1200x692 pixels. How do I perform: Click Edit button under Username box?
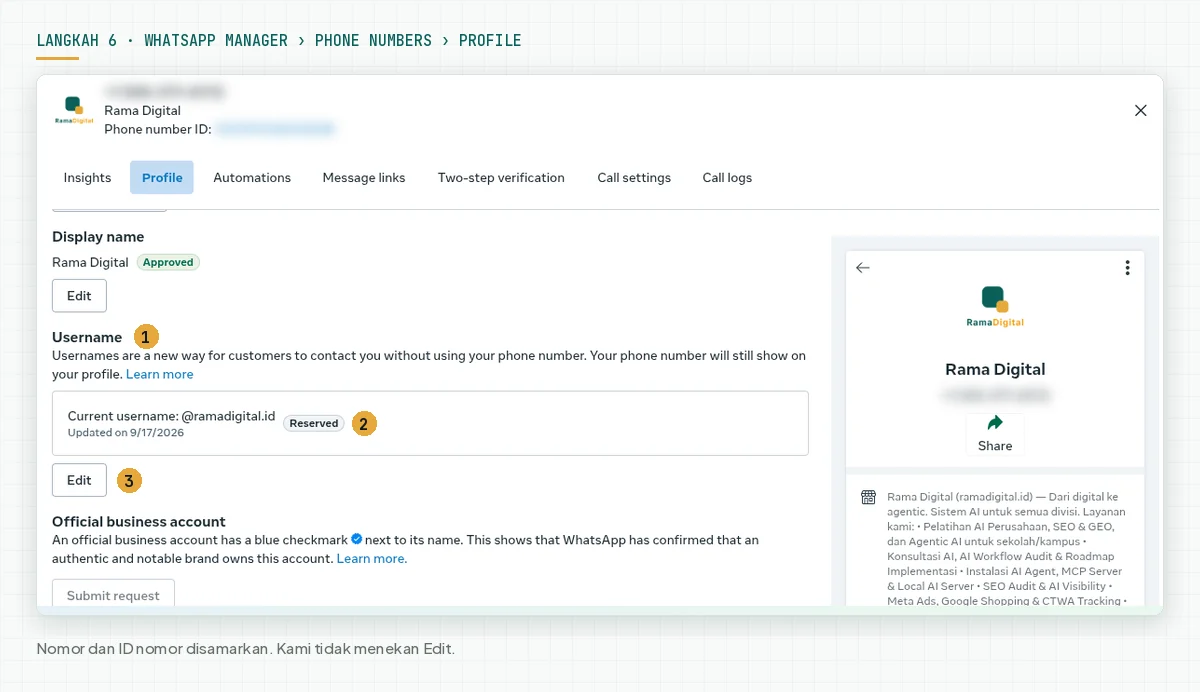79,480
